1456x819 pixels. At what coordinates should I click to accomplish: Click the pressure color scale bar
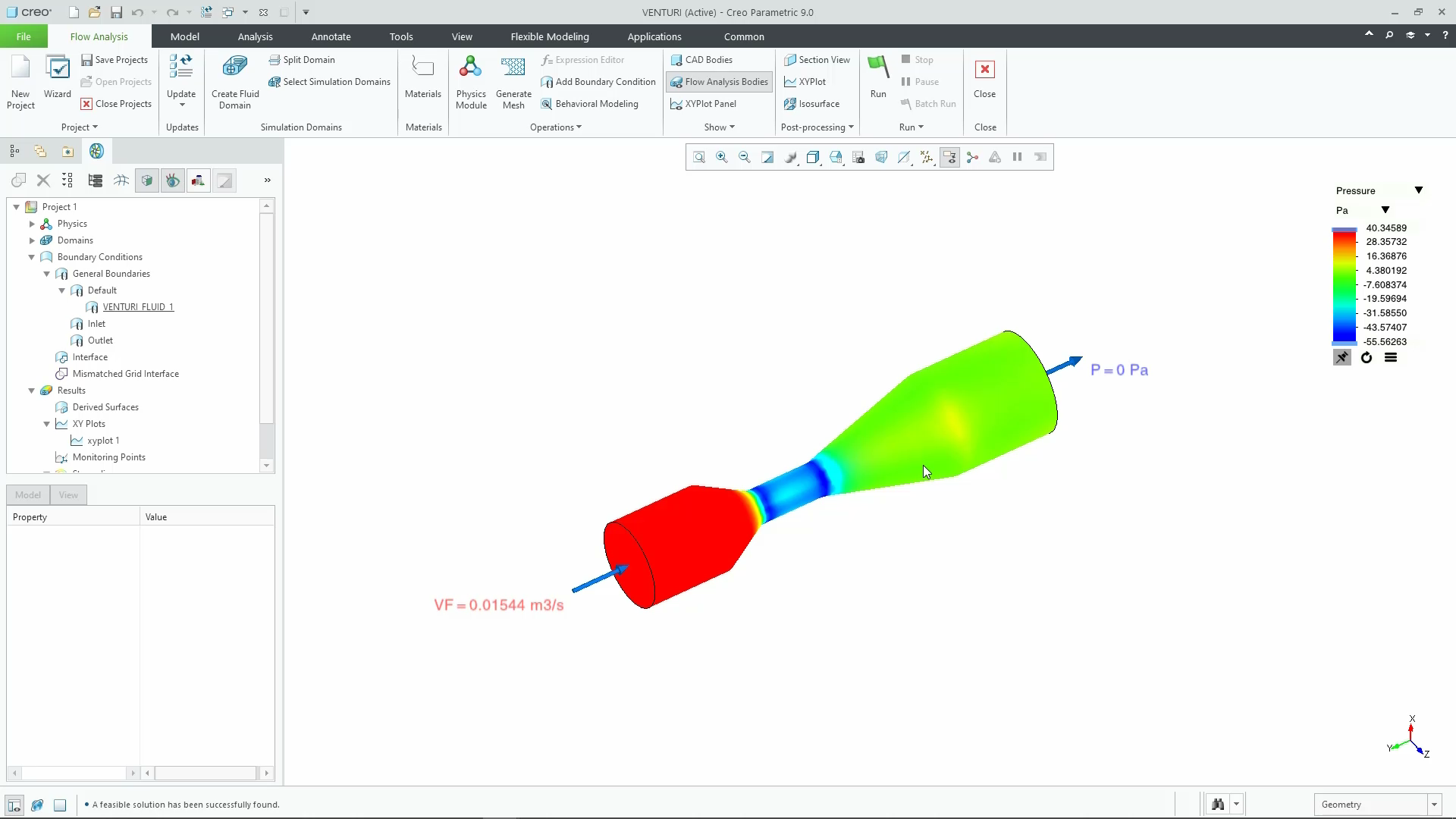tap(1345, 287)
